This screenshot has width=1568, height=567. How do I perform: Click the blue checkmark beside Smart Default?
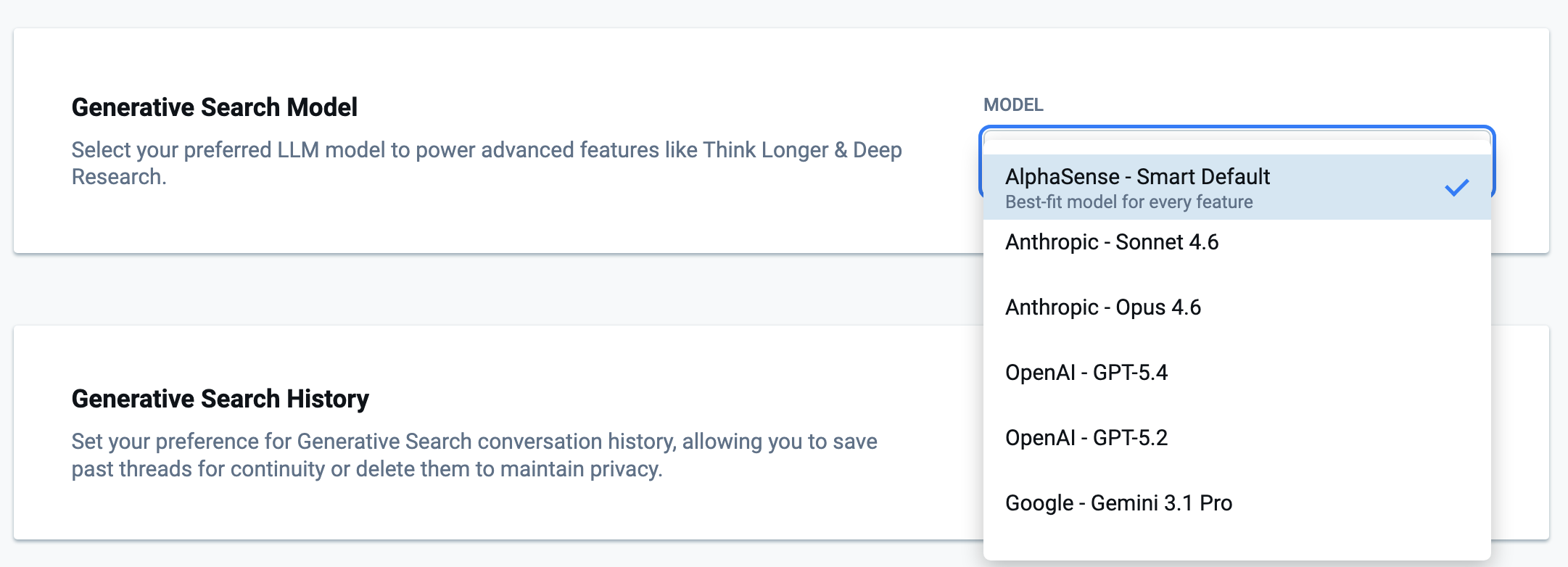point(1456,188)
